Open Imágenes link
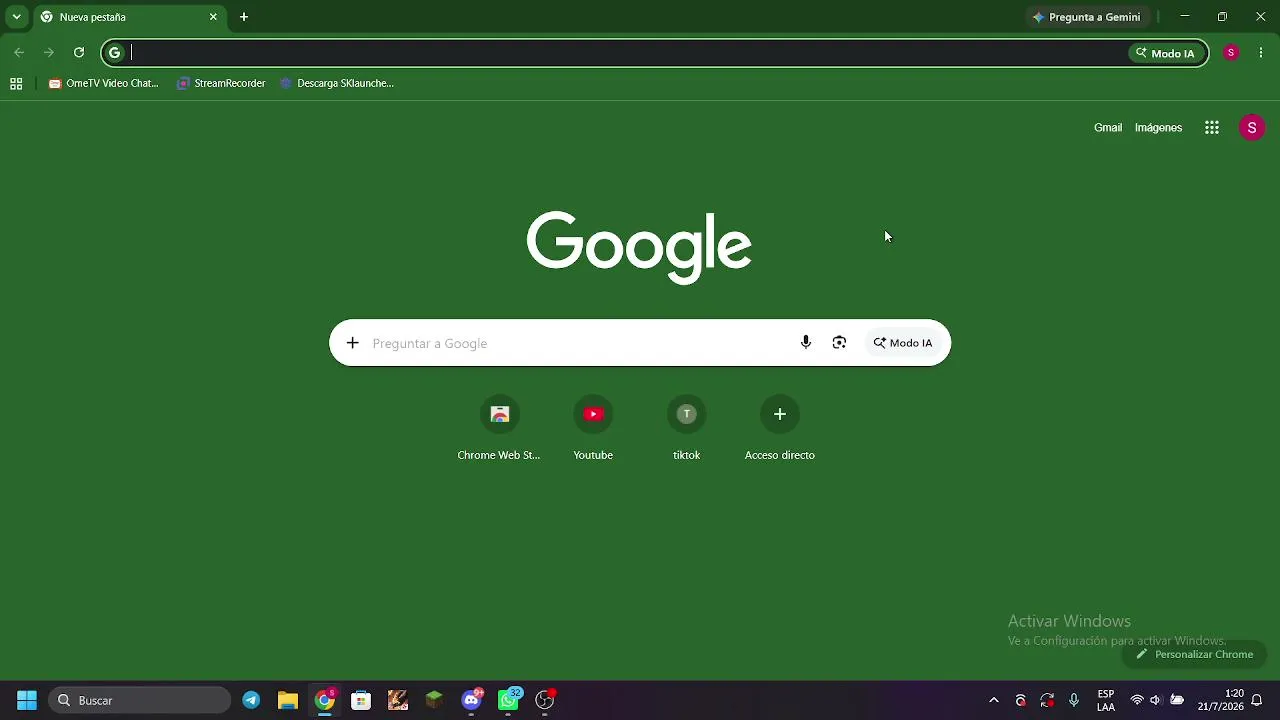This screenshot has width=1280, height=720. (x=1158, y=128)
